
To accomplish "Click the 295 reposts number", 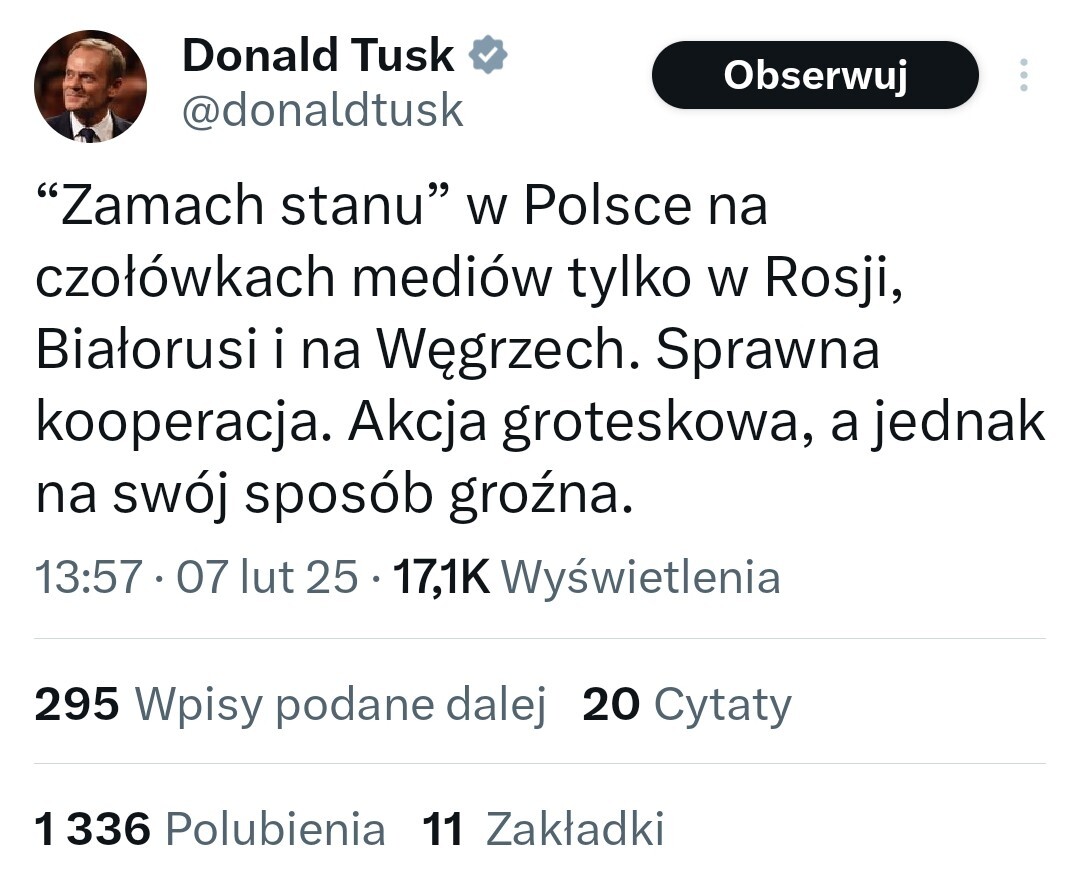I will click(77, 705).
